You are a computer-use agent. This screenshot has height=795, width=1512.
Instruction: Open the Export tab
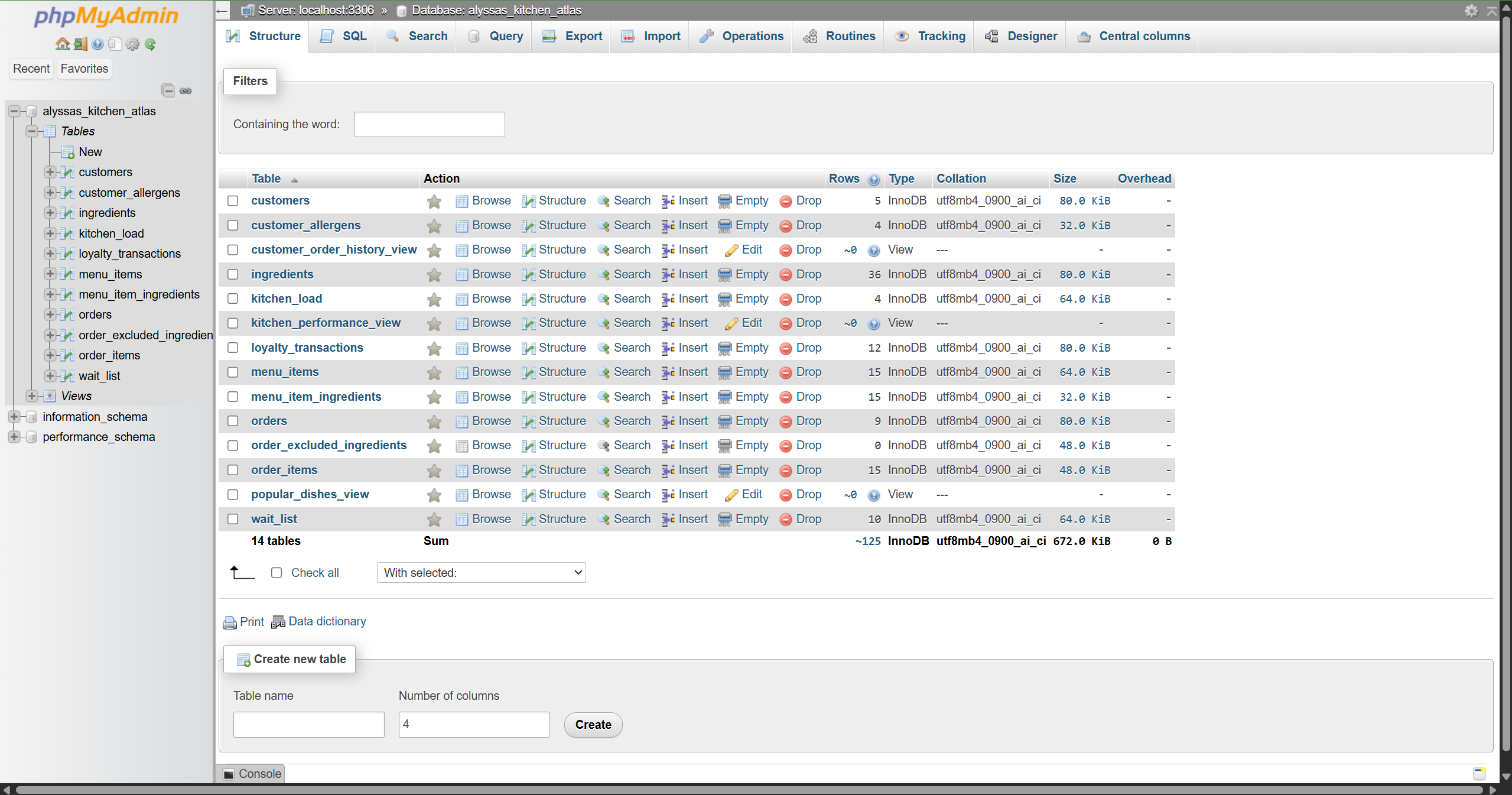(572, 37)
